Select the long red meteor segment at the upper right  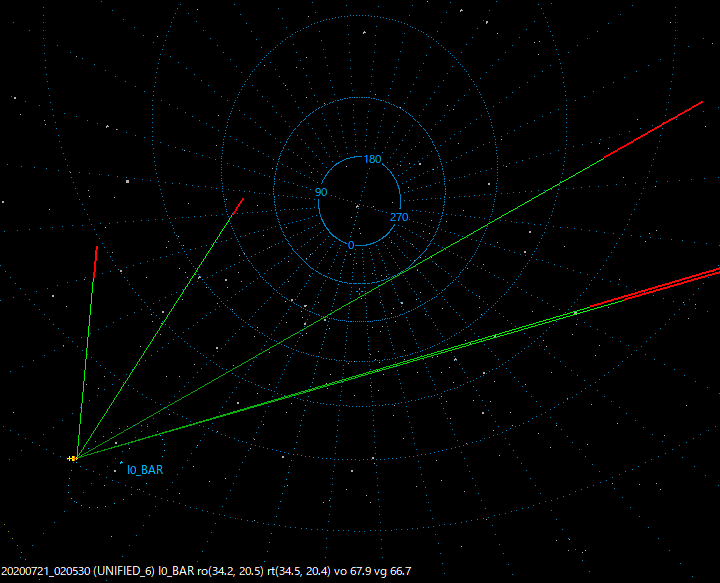tap(653, 130)
